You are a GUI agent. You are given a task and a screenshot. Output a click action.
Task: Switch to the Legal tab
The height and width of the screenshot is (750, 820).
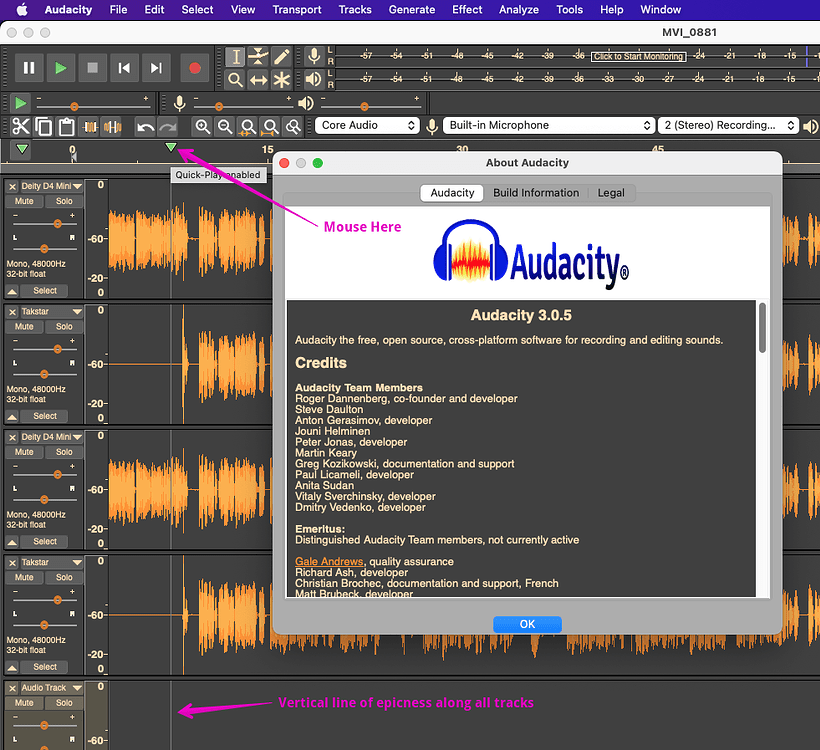[x=611, y=193]
